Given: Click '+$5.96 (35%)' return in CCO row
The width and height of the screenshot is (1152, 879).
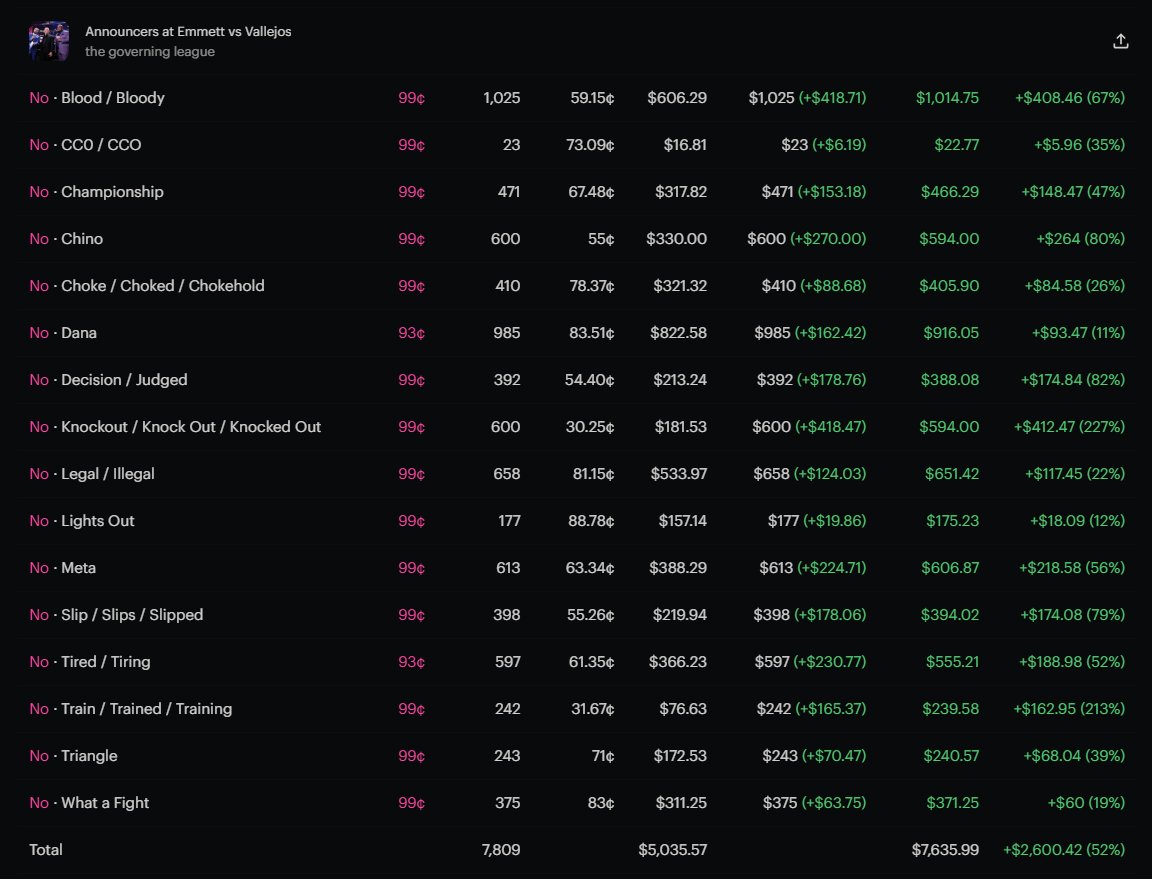Looking at the screenshot, I should (1079, 145).
